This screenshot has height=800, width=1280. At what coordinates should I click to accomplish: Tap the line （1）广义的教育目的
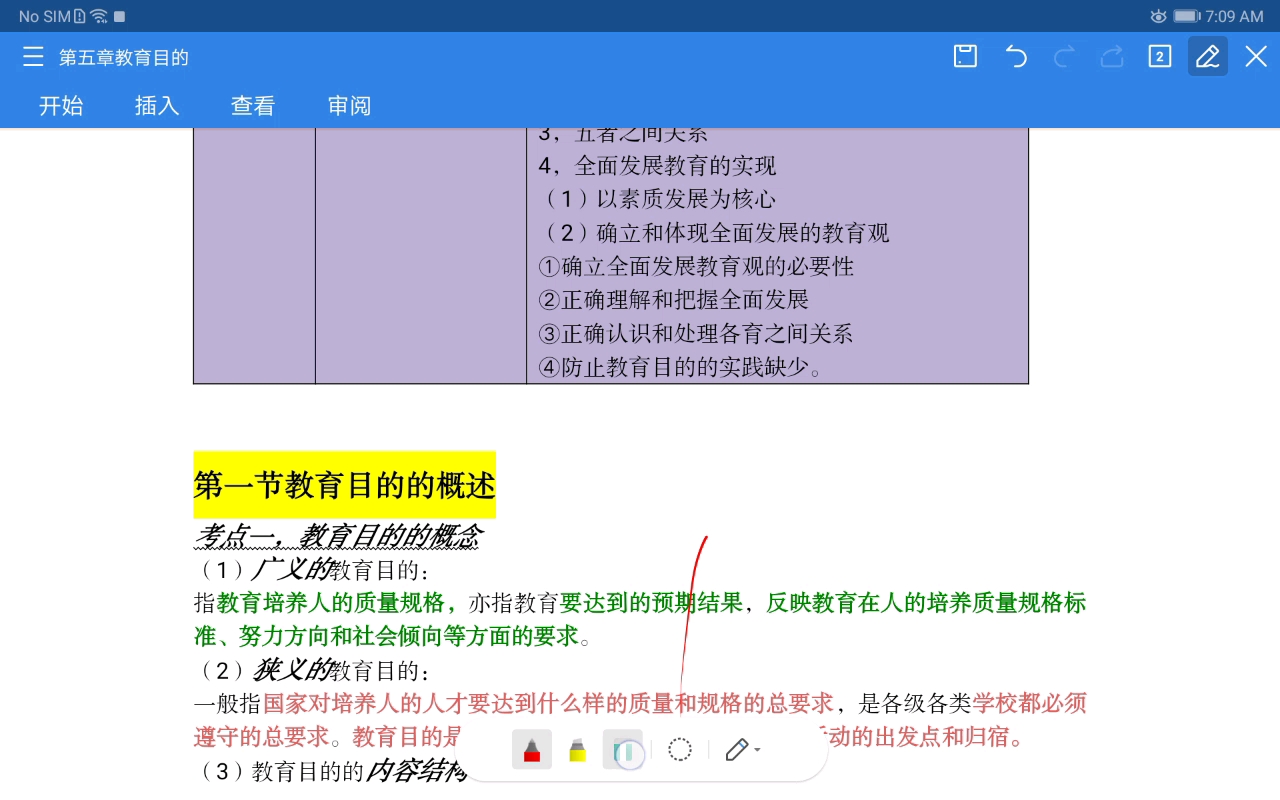tap(313, 570)
